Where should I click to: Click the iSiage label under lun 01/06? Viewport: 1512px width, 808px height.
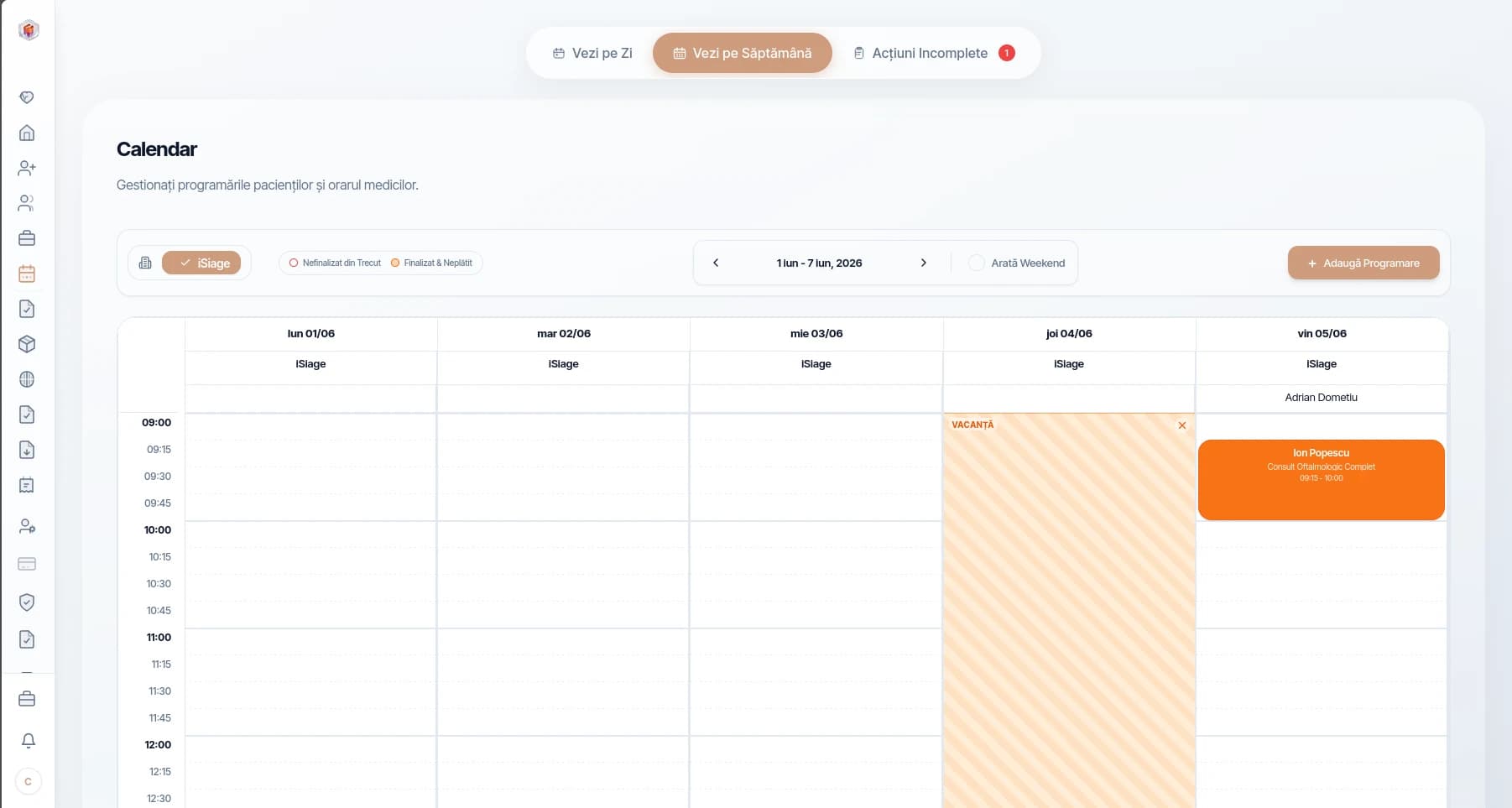310,364
